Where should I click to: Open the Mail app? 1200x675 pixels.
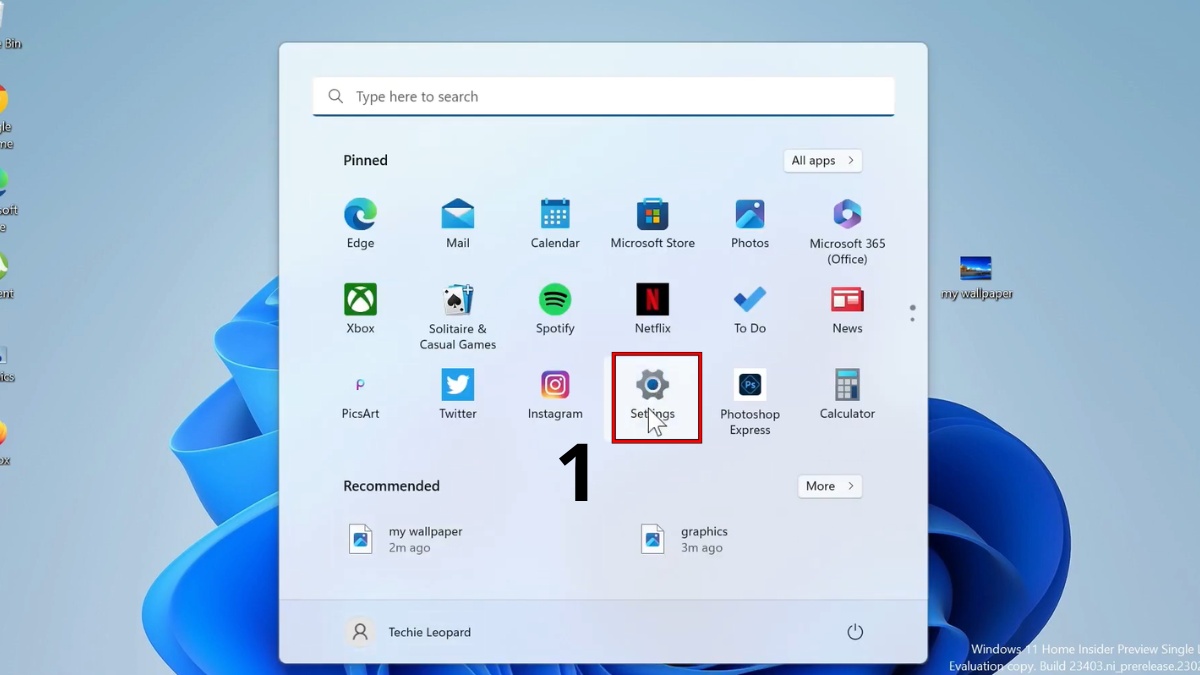(458, 223)
